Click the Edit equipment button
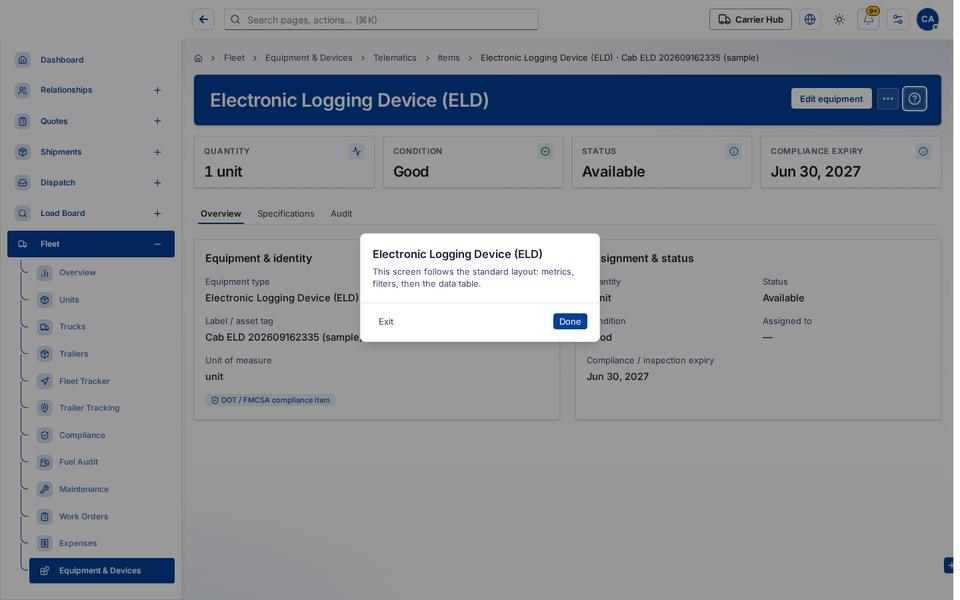Viewport: 960px width, 600px height. point(831,99)
